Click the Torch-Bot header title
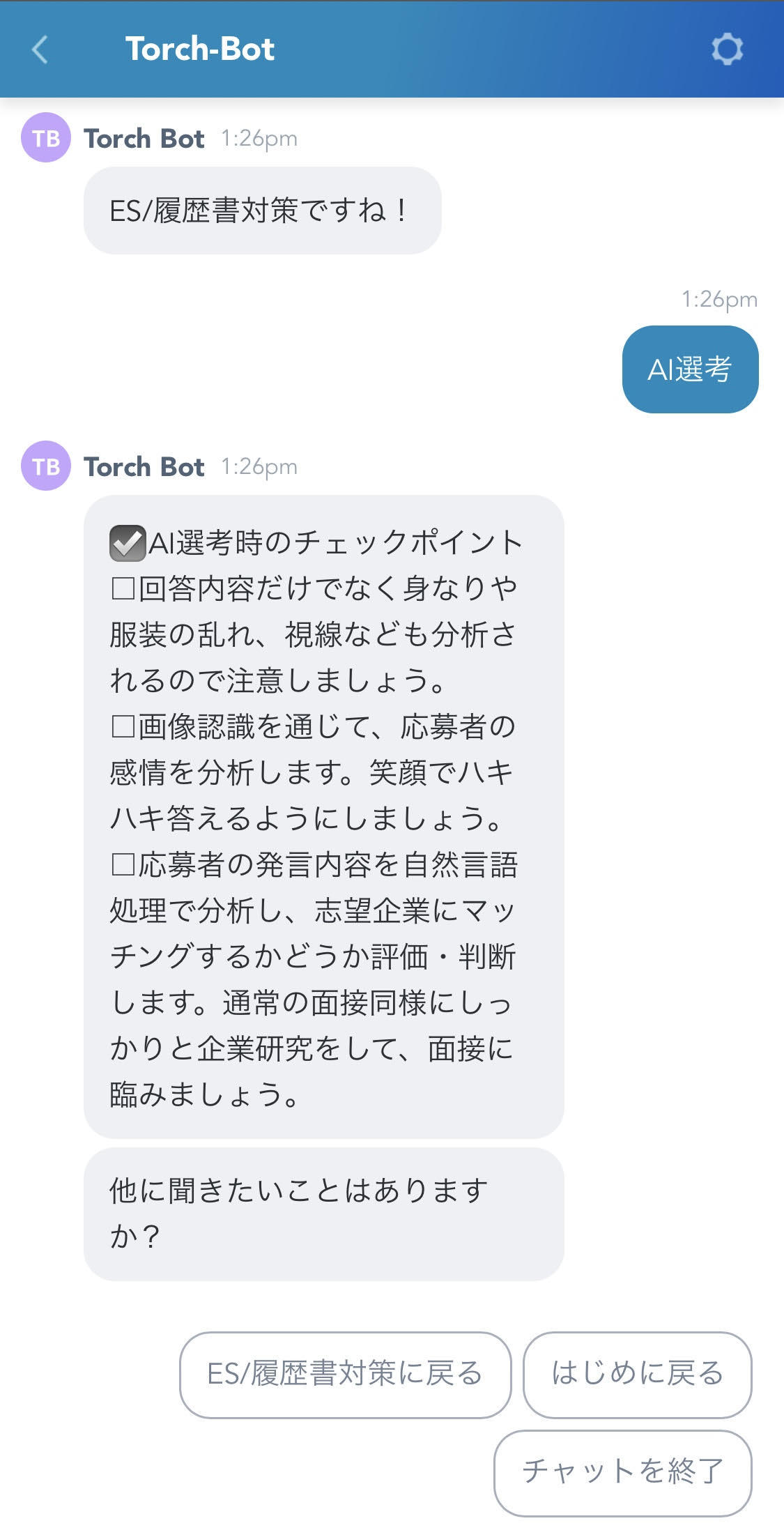The height and width of the screenshot is (1530, 784). click(200, 49)
